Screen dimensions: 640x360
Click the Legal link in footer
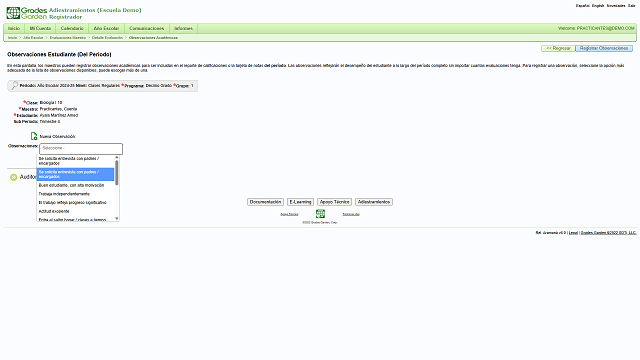click(x=573, y=233)
